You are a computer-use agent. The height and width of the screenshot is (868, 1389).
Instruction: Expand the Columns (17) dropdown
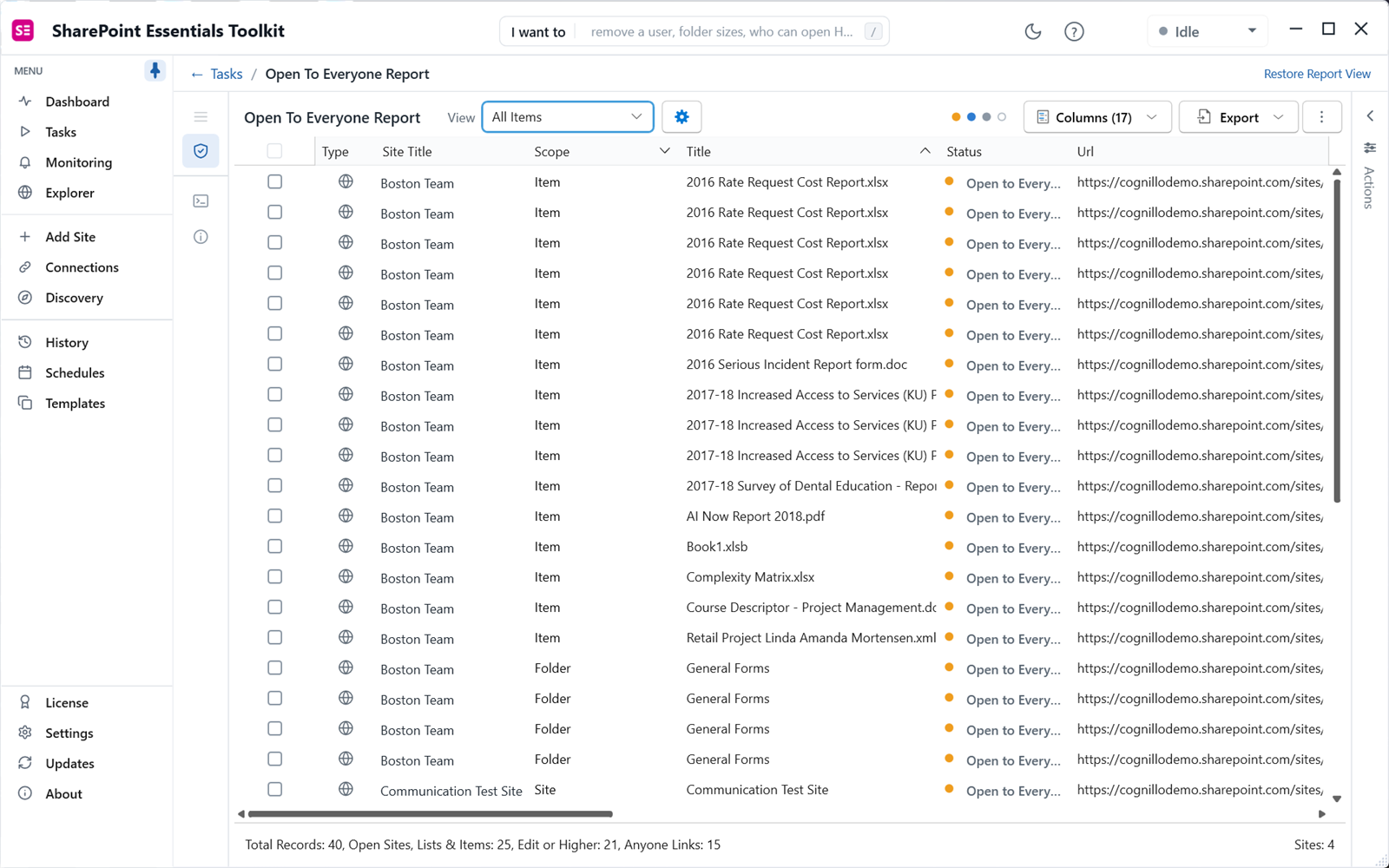pyautogui.click(x=1097, y=116)
